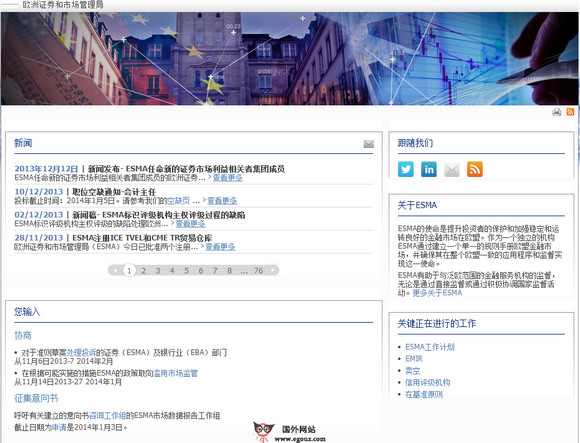Open the RSS feed icon beside printer
The image size is (580, 443).
point(570,112)
